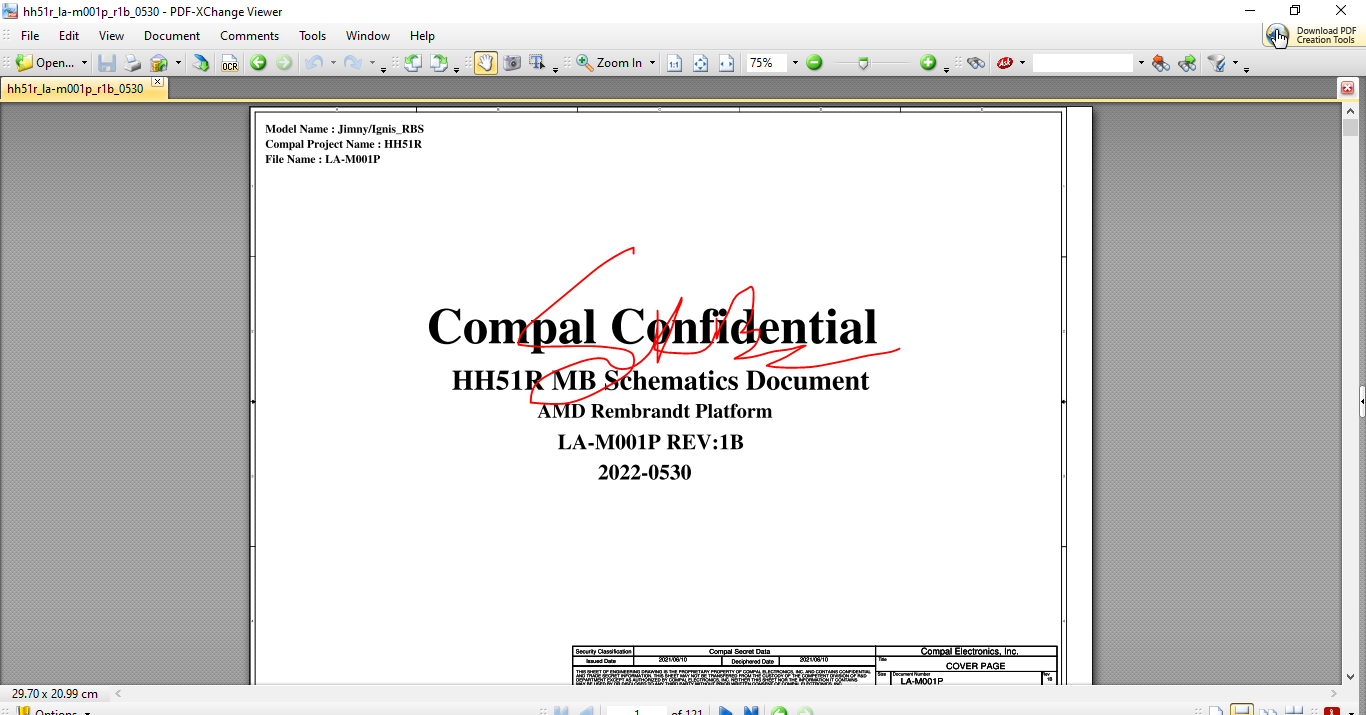Click the email document icon

pyautogui.click(x=201, y=63)
